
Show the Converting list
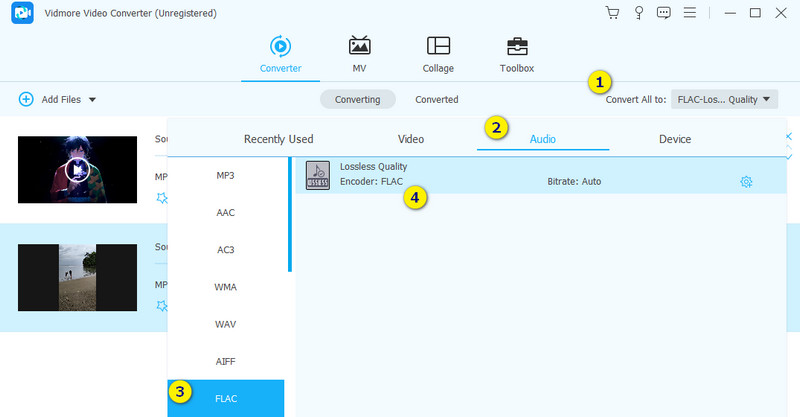pos(357,100)
